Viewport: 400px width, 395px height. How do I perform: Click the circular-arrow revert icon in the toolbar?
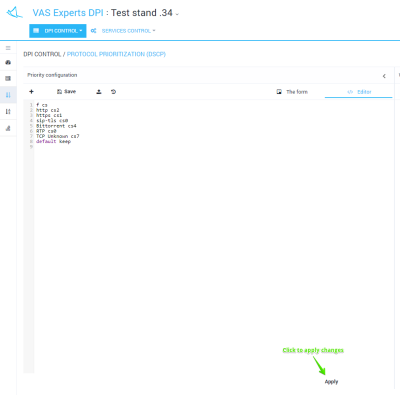point(113,92)
